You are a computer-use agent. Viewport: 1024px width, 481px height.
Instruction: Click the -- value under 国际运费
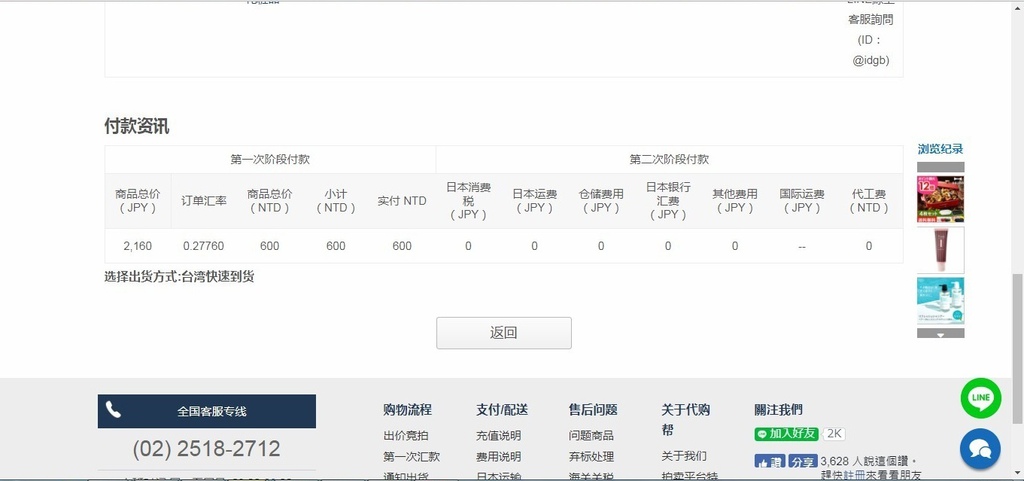click(802, 247)
